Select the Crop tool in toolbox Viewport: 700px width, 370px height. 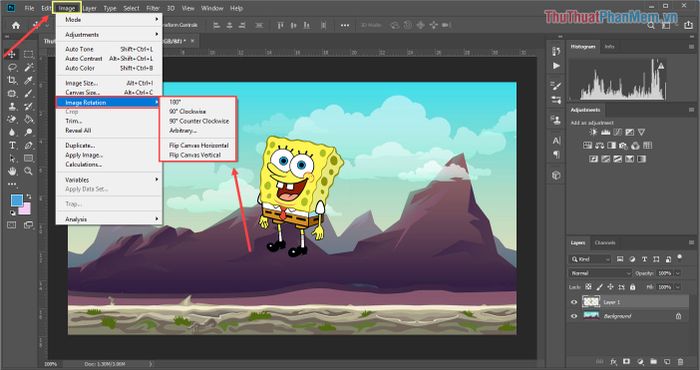(x=12, y=80)
